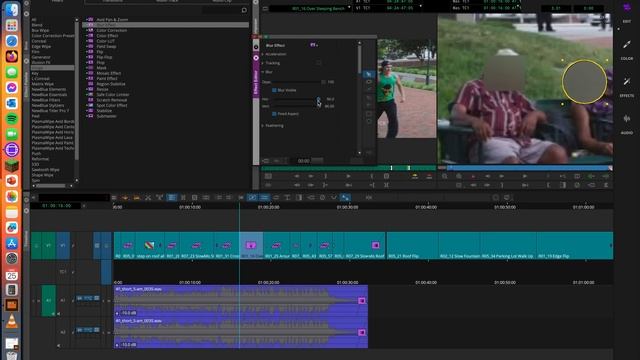
Task: Click the search icon in effect palette
Action: (x=244, y=10)
